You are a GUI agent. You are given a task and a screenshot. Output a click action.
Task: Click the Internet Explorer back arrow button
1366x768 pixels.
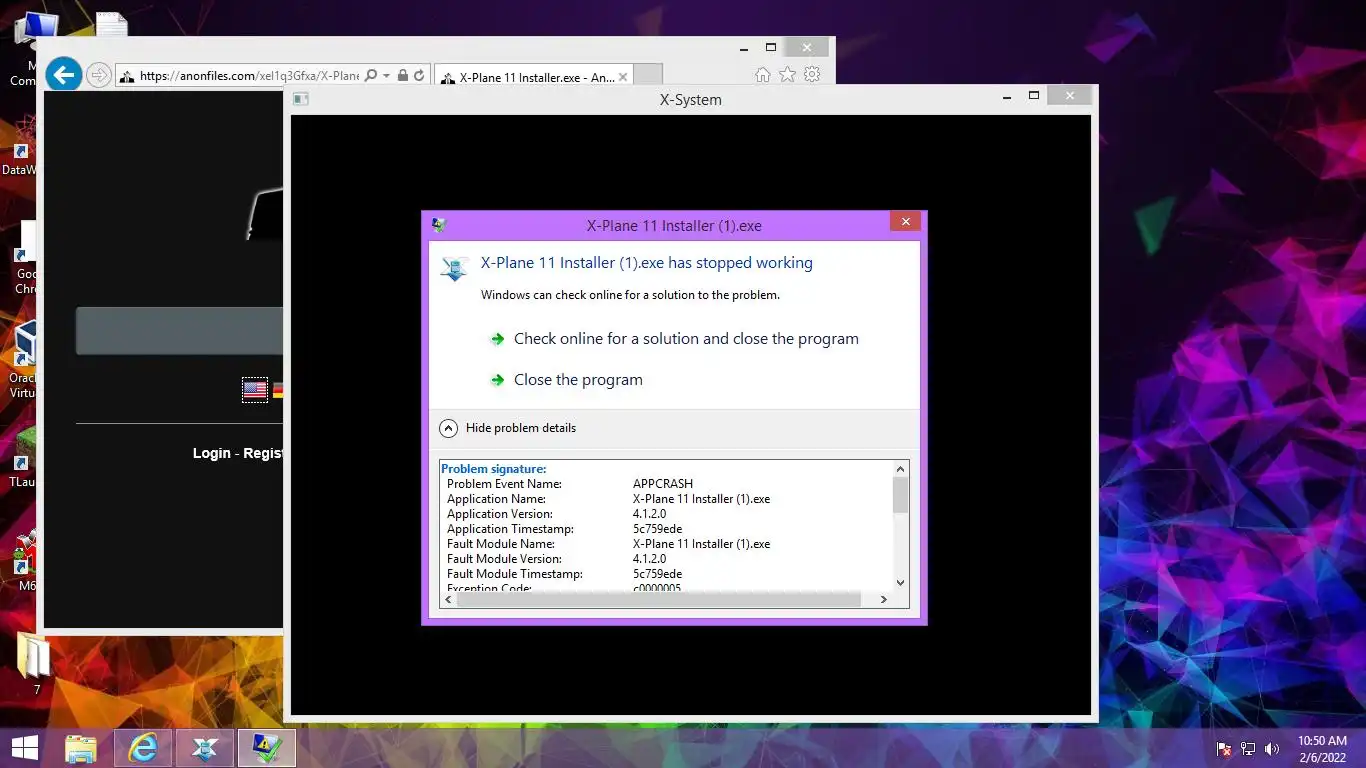[64, 74]
